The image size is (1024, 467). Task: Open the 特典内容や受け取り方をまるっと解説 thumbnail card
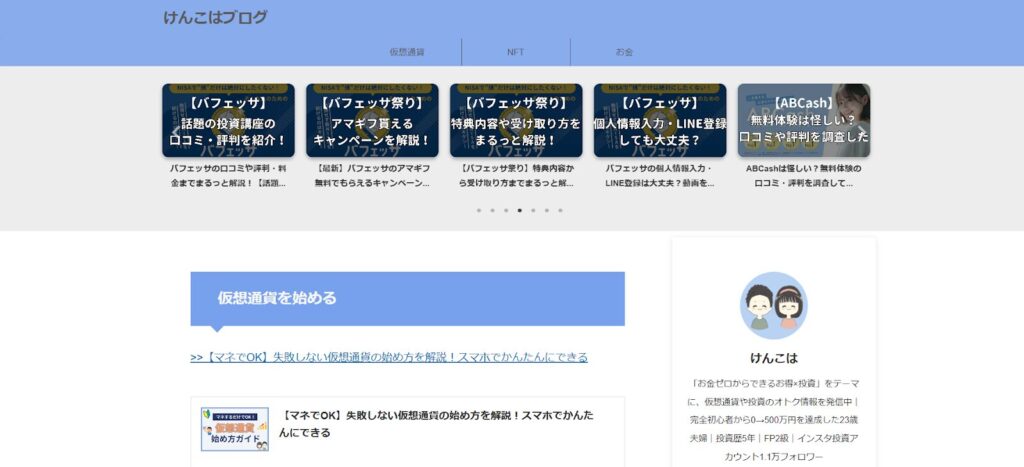point(516,120)
